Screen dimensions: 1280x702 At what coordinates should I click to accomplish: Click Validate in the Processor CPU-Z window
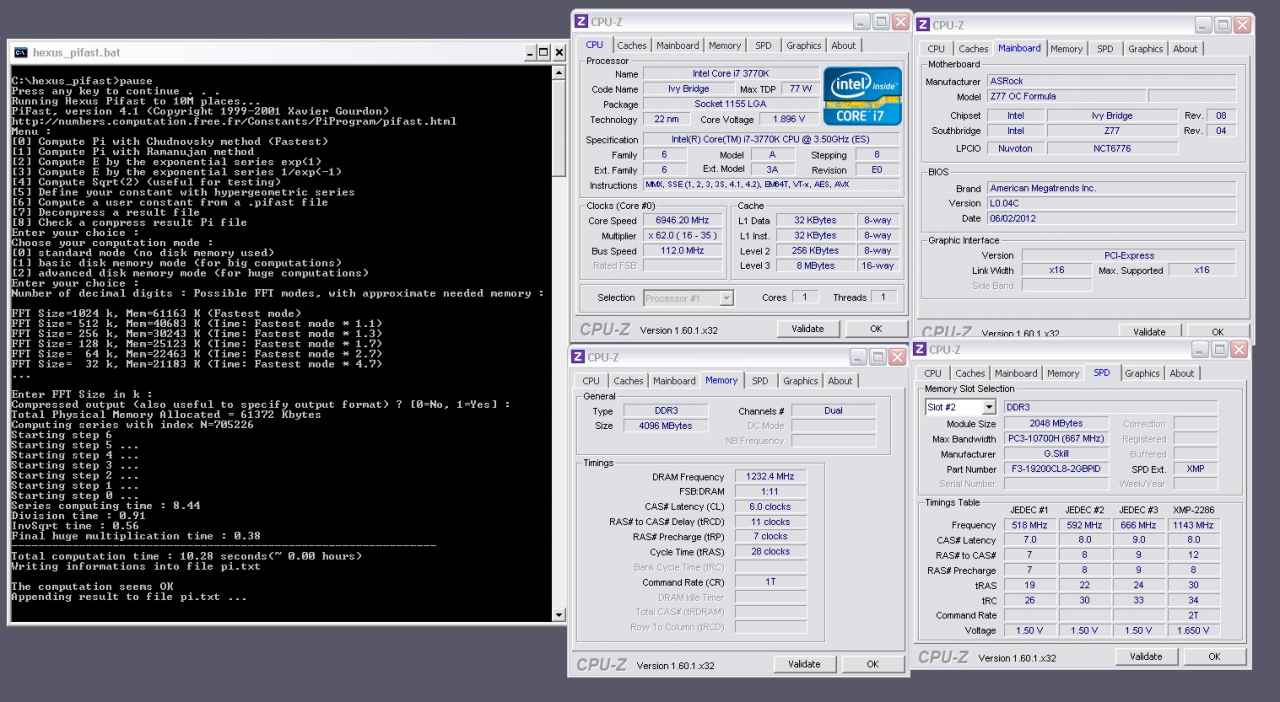pos(808,329)
